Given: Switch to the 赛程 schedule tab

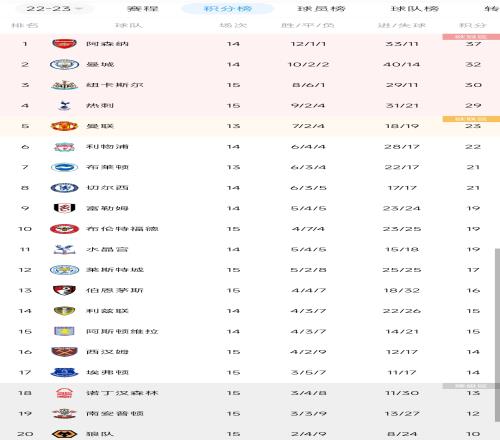Looking at the screenshot, I should click(143, 8).
